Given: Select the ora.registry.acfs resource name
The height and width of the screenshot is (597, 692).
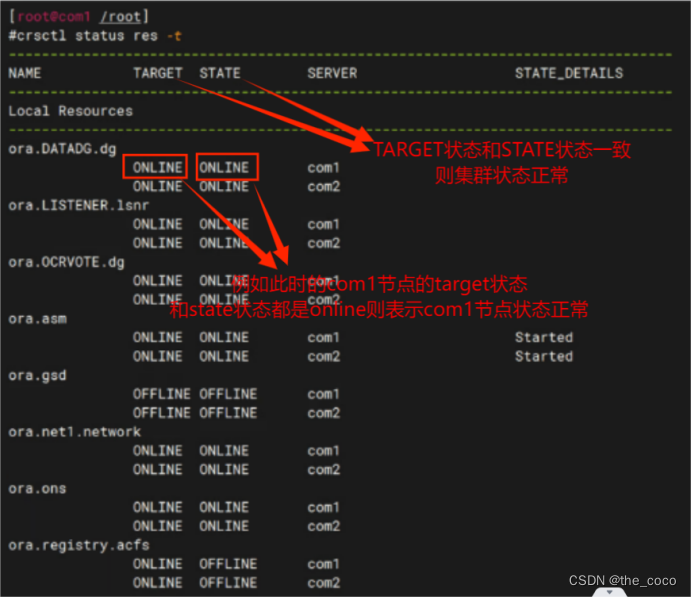Looking at the screenshot, I should [79, 545].
